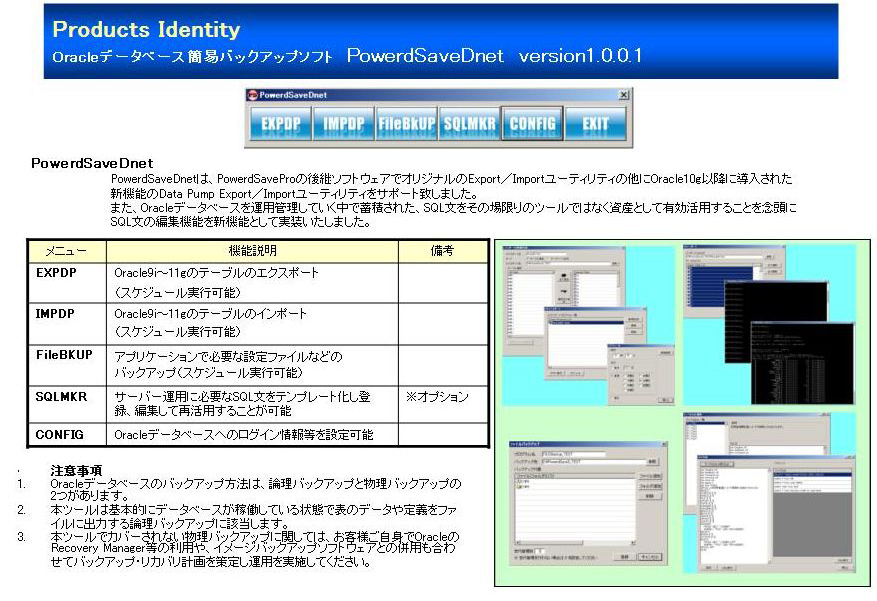The image size is (877, 601).
Task: Close the PowerdSaveDnet toolbar window
Action: point(624,95)
